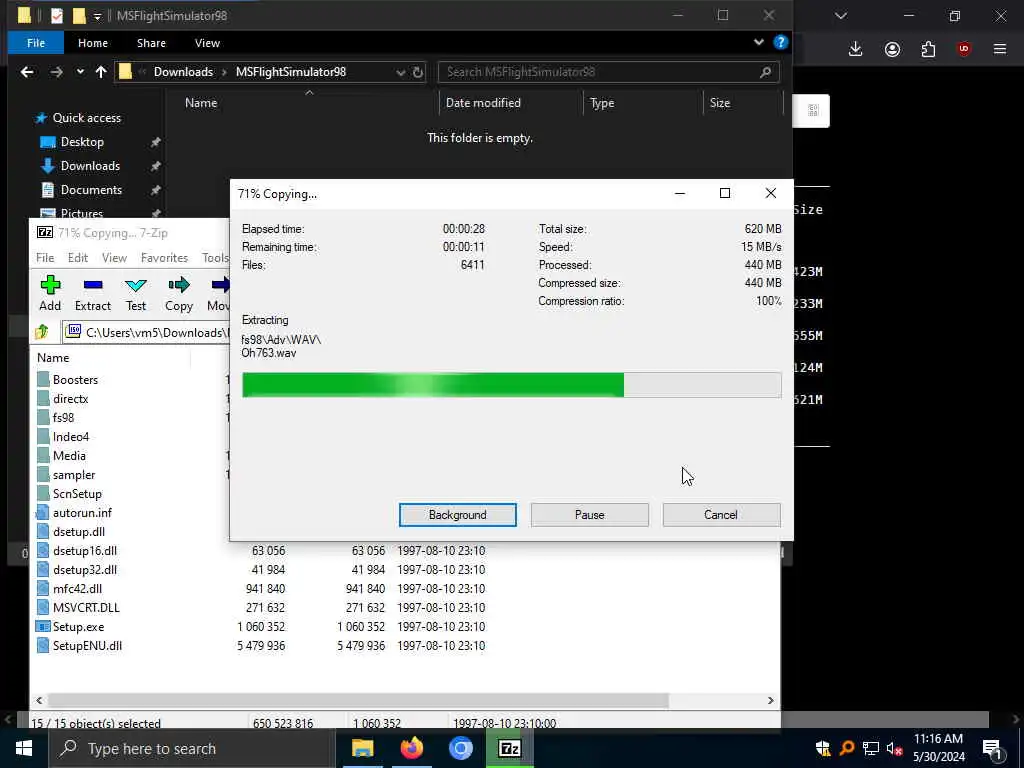Select MSVCRT.DLL in 7-Zip list
Image resolution: width=1024 pixels, height=768 pixels.
[x=86, y=608]
